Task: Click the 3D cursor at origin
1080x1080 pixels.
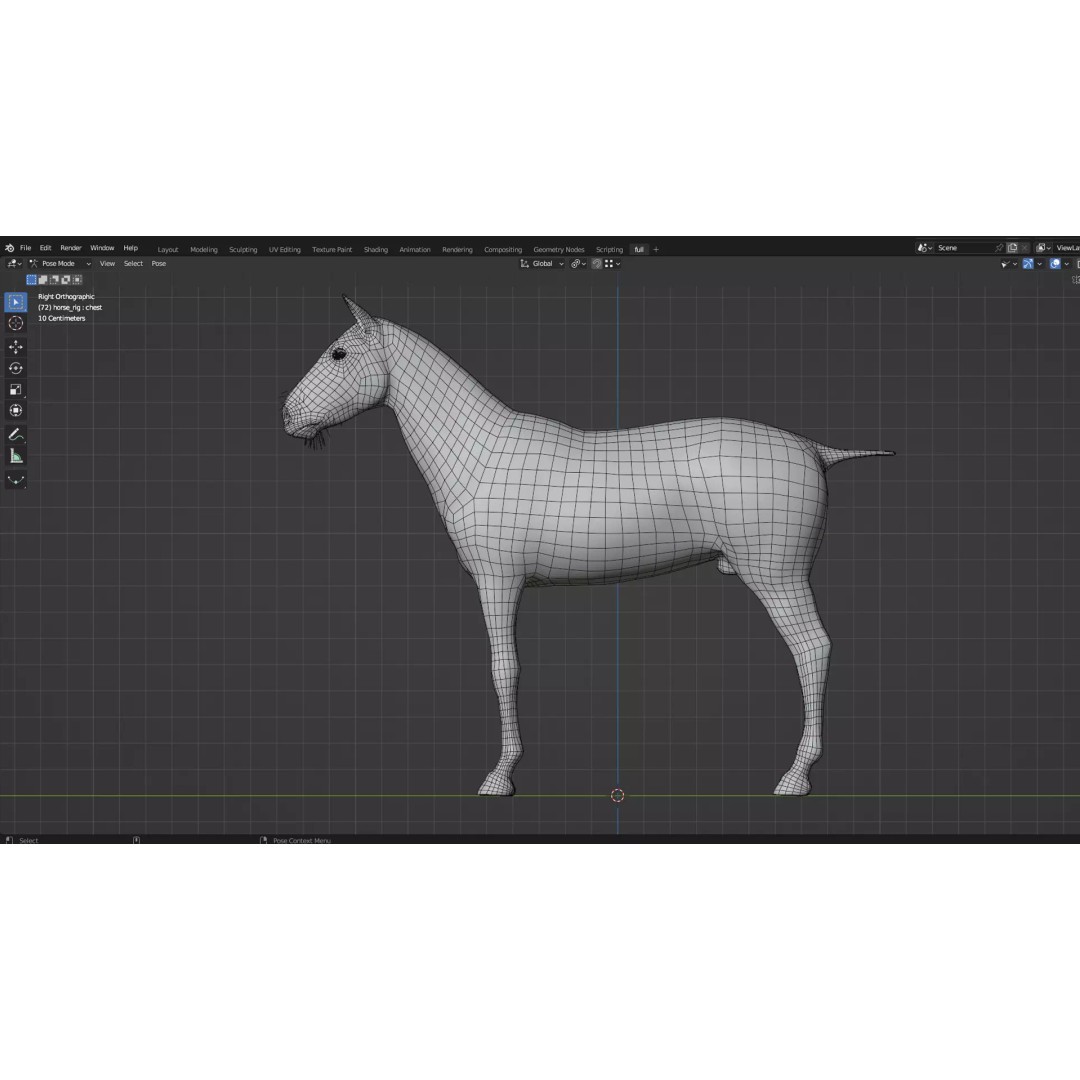Action: point(617,796)
